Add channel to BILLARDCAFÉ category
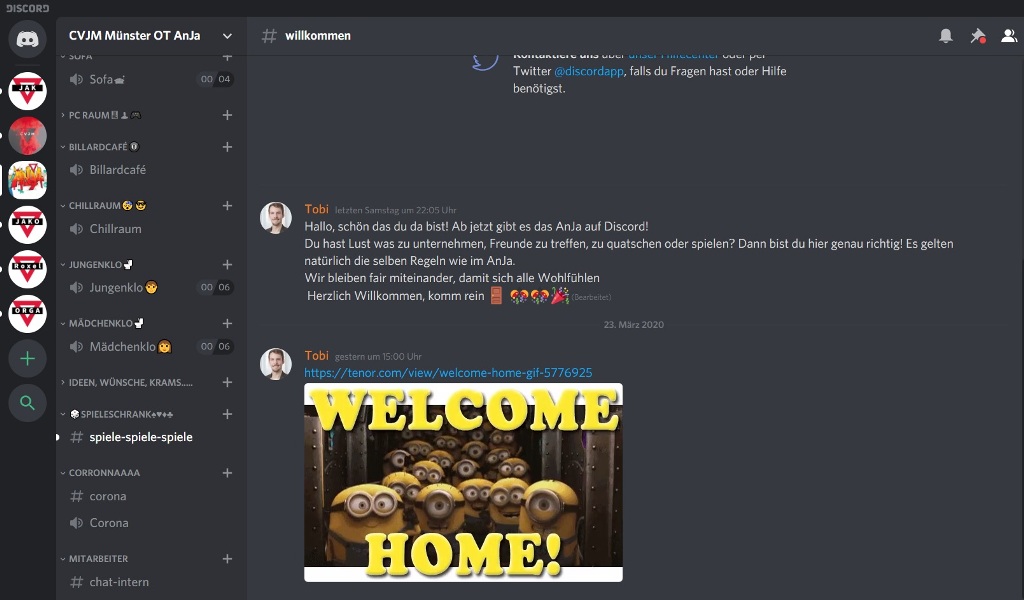 coord(227,147)
